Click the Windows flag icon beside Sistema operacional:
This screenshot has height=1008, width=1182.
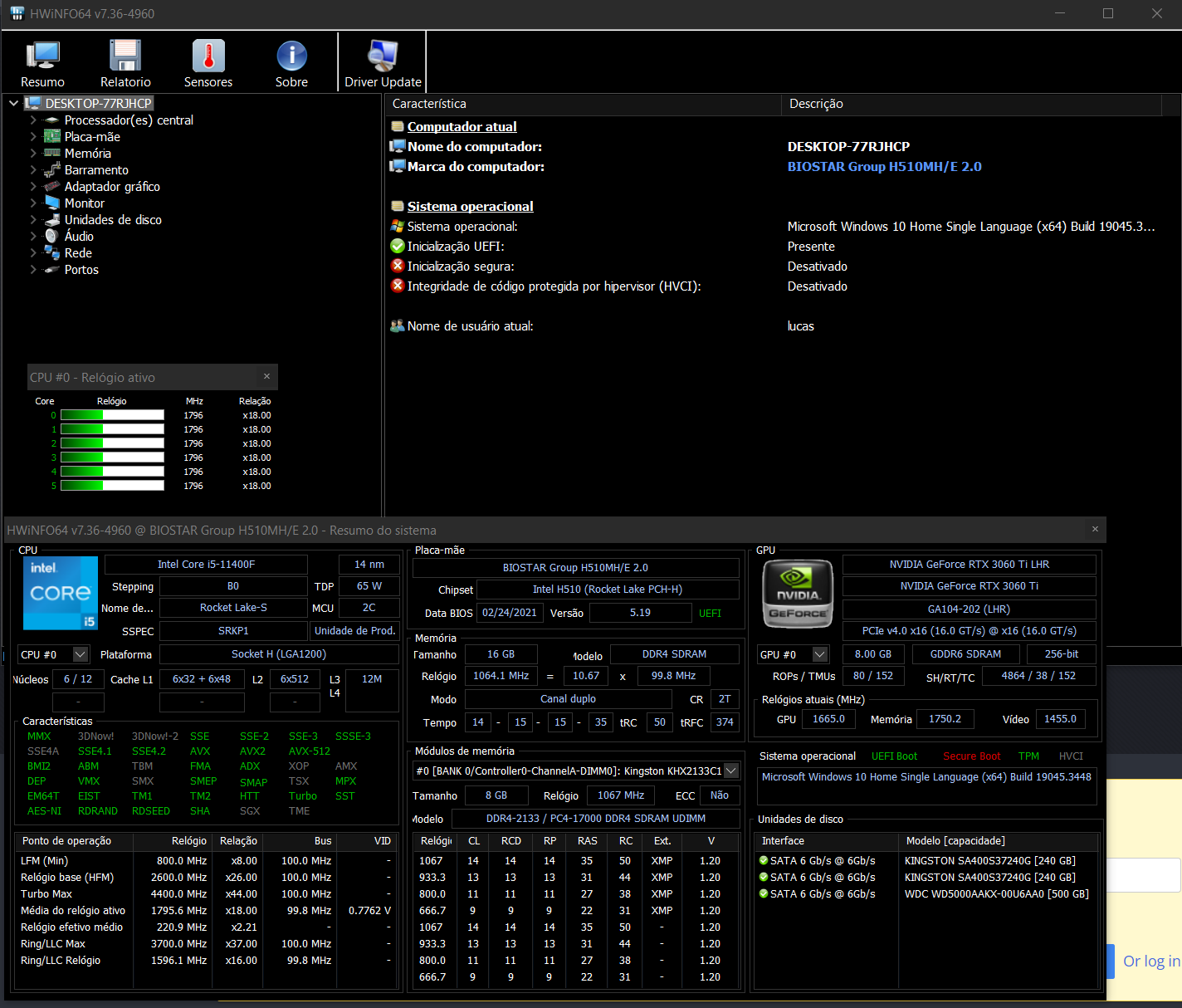(398, 226)
